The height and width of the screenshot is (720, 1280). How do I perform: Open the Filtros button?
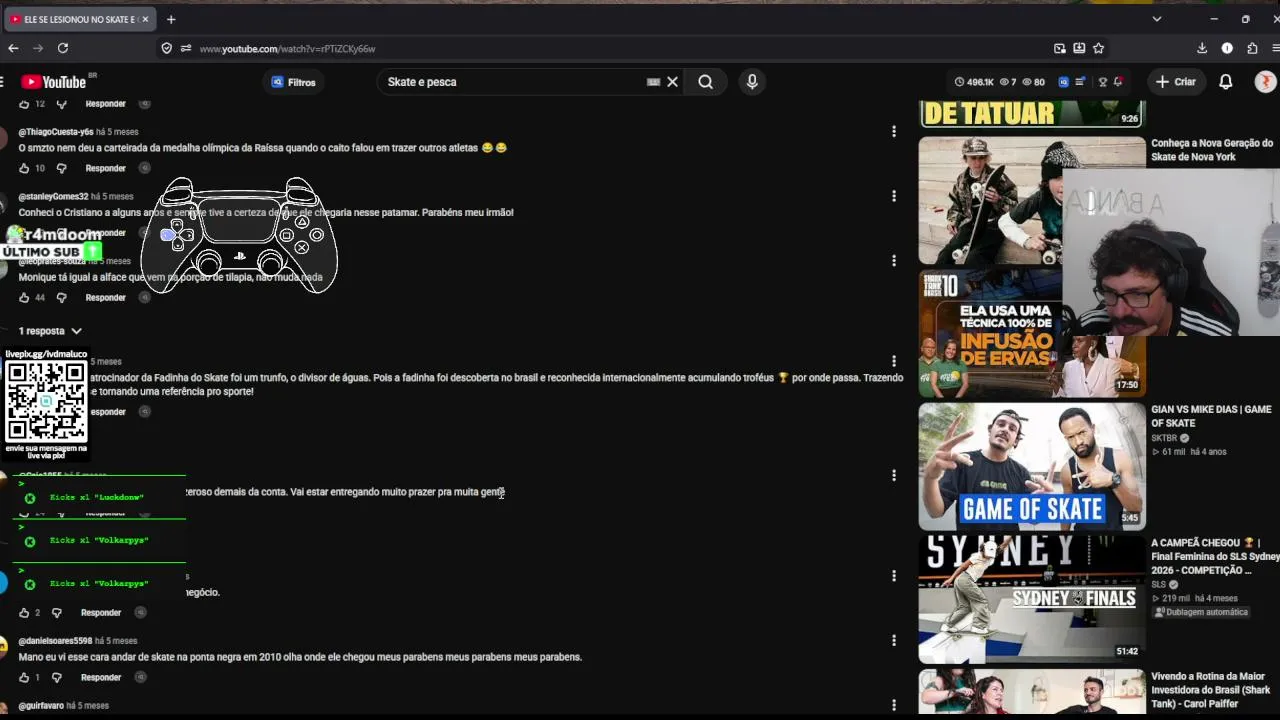click(x=294, y=82)
